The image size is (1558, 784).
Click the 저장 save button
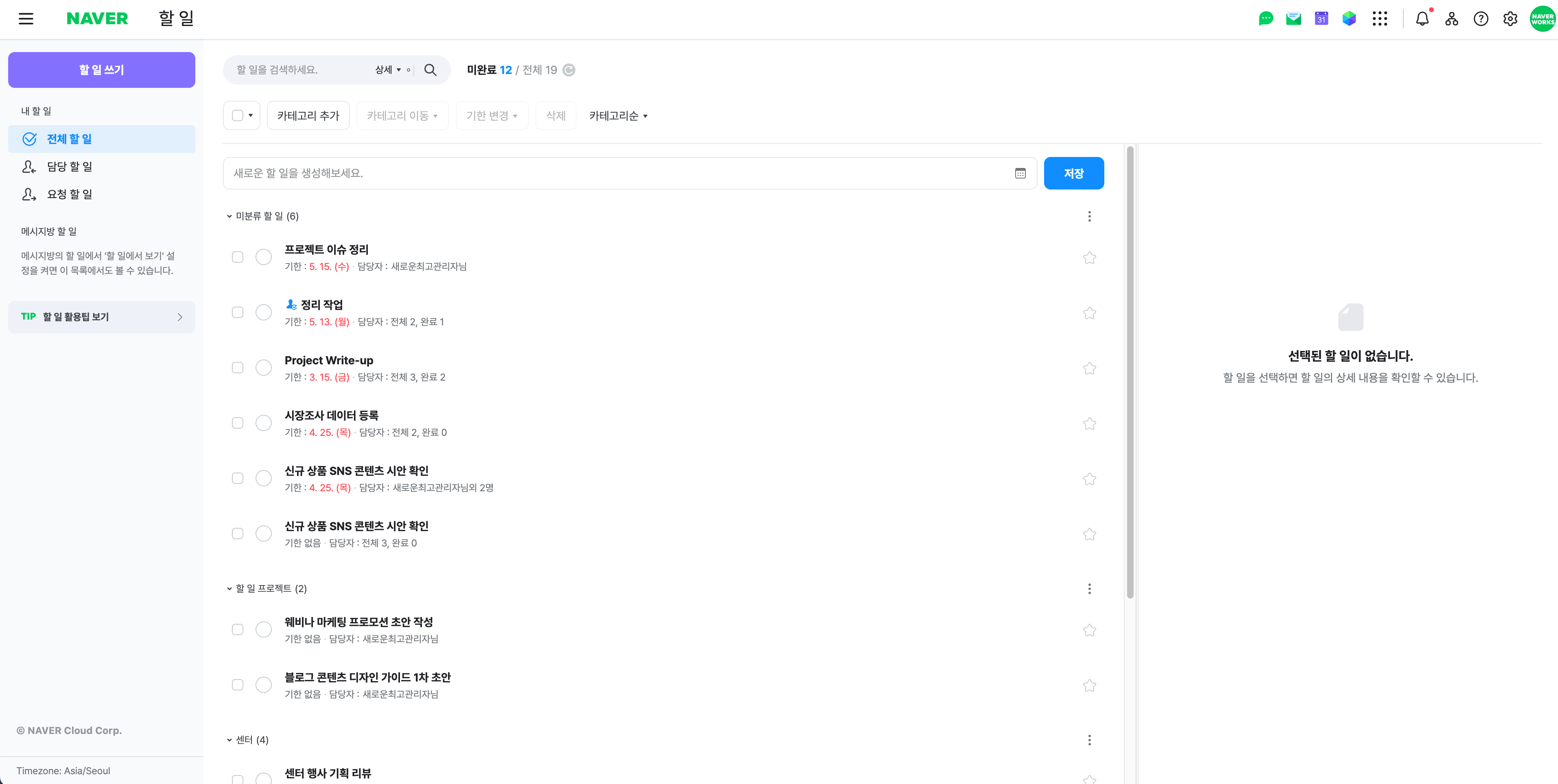pyautogui.click(x=1073, y=174)
